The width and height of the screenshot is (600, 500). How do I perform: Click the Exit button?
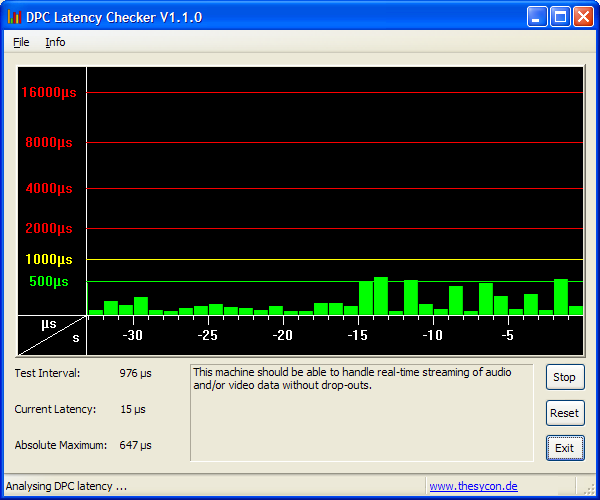click(565, 448)
